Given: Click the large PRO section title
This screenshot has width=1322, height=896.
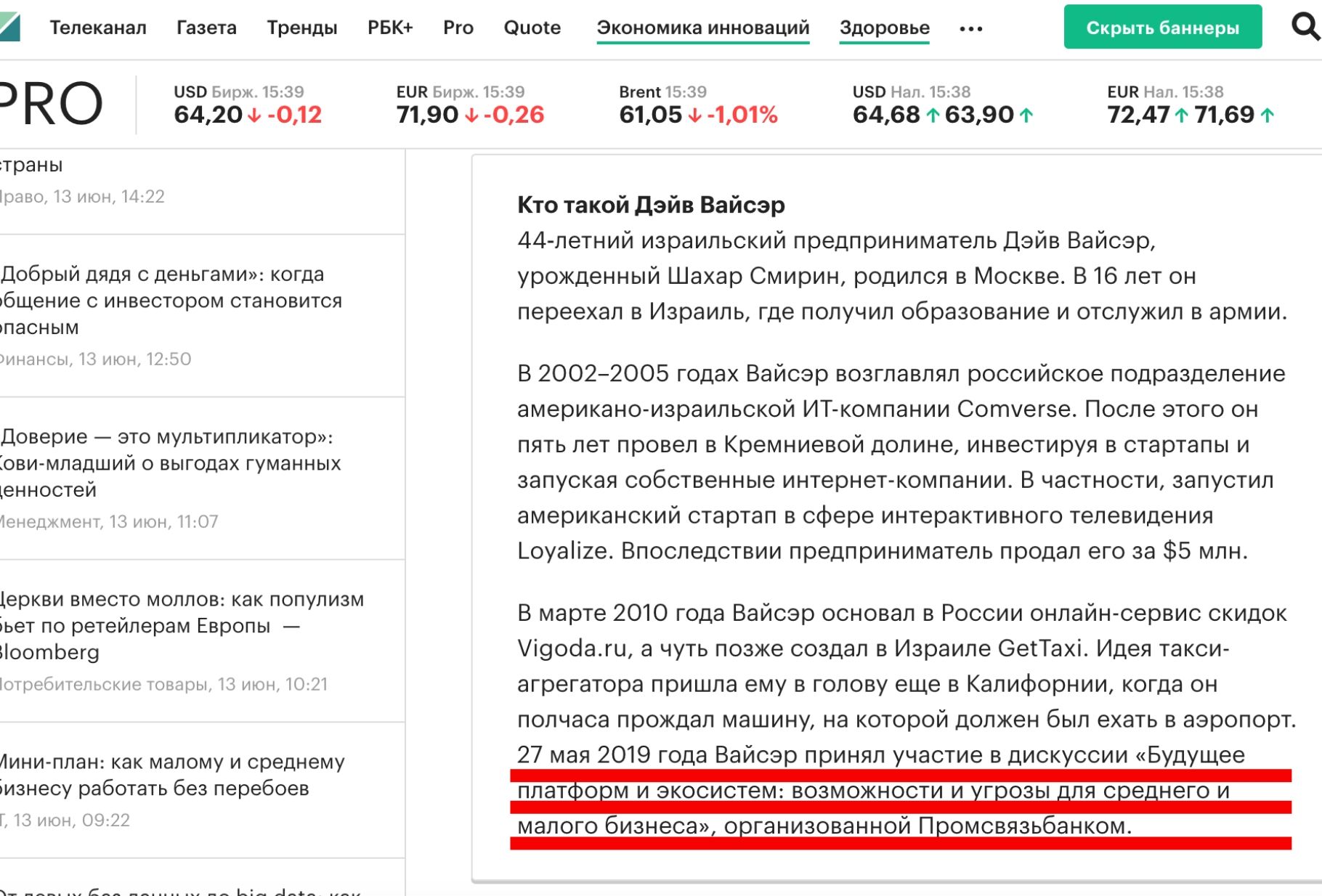Looking at the screenshot, I should [50, 105].
